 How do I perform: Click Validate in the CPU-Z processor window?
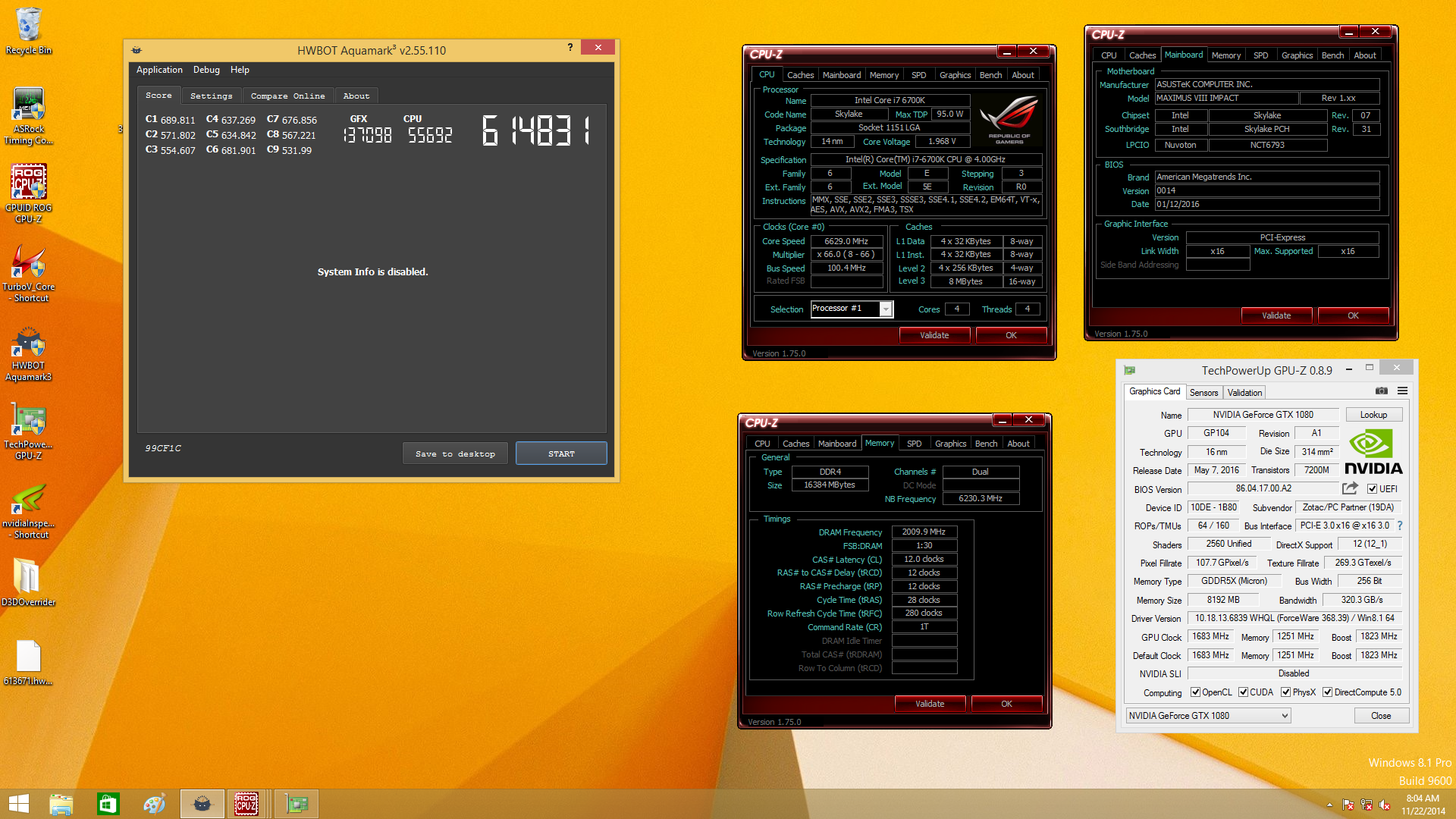pos(934,335)
